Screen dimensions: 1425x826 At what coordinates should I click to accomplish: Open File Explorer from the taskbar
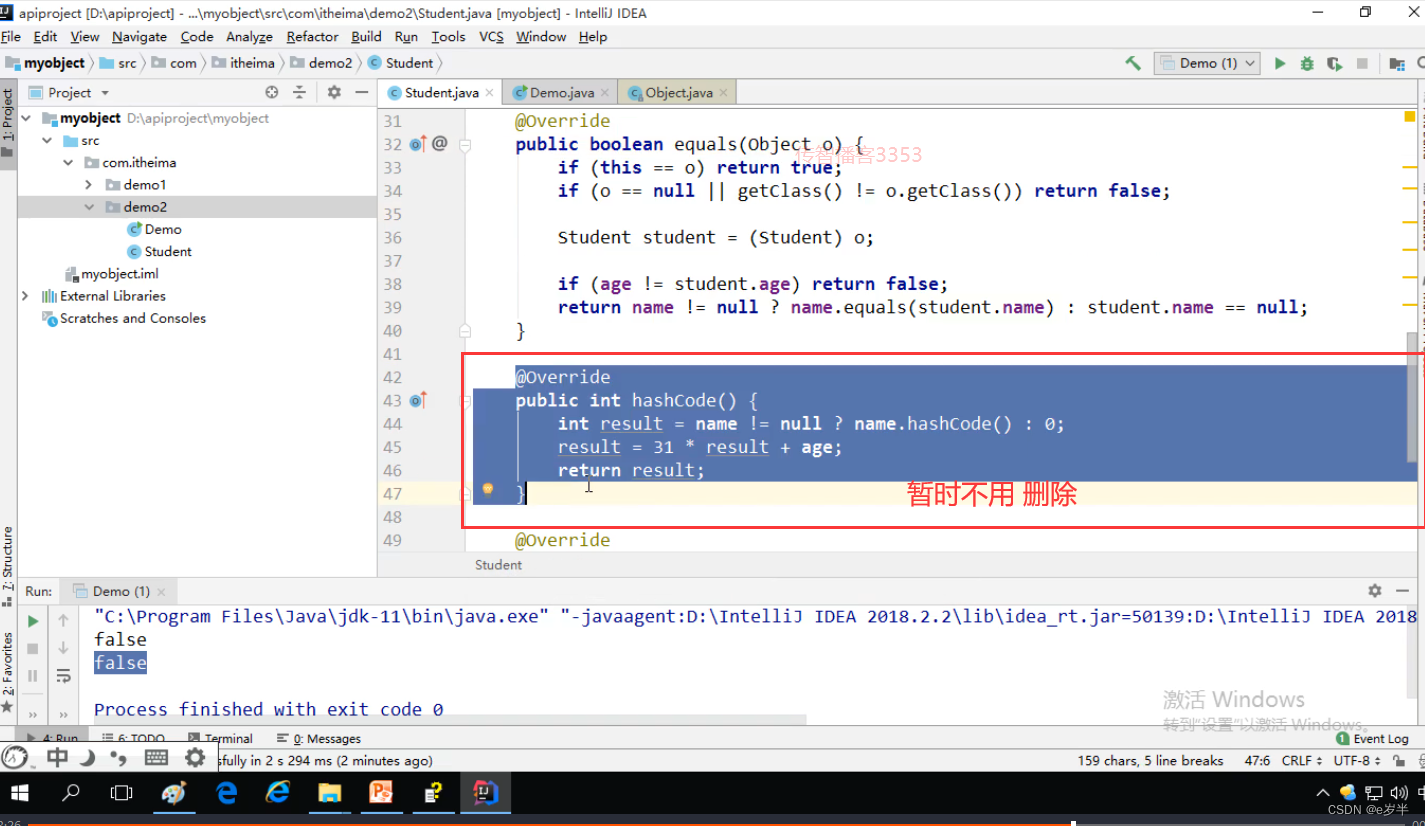tap(329, 793)
